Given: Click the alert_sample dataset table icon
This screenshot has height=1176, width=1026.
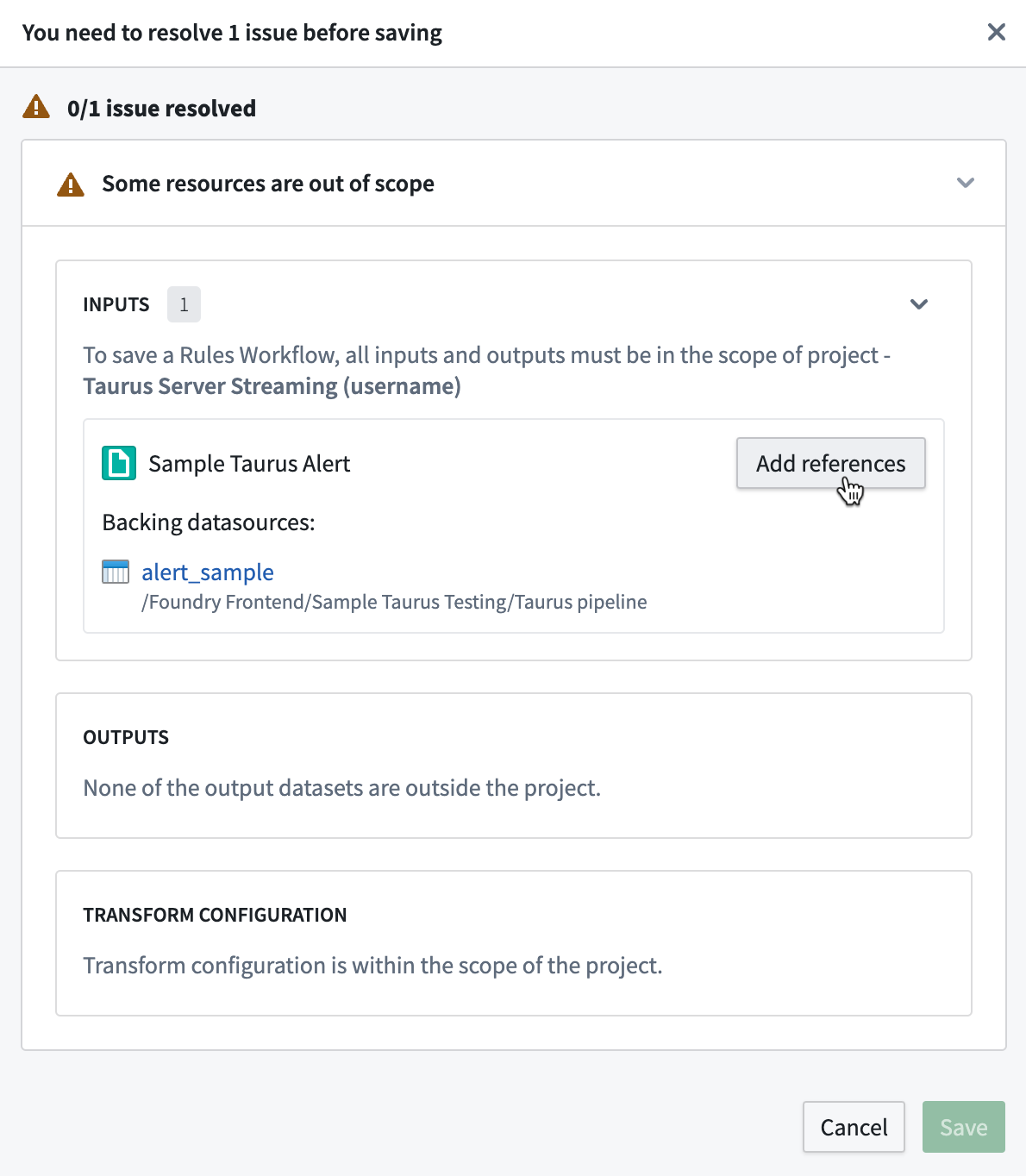Looking at the screenshot, I should coord(116,572).
